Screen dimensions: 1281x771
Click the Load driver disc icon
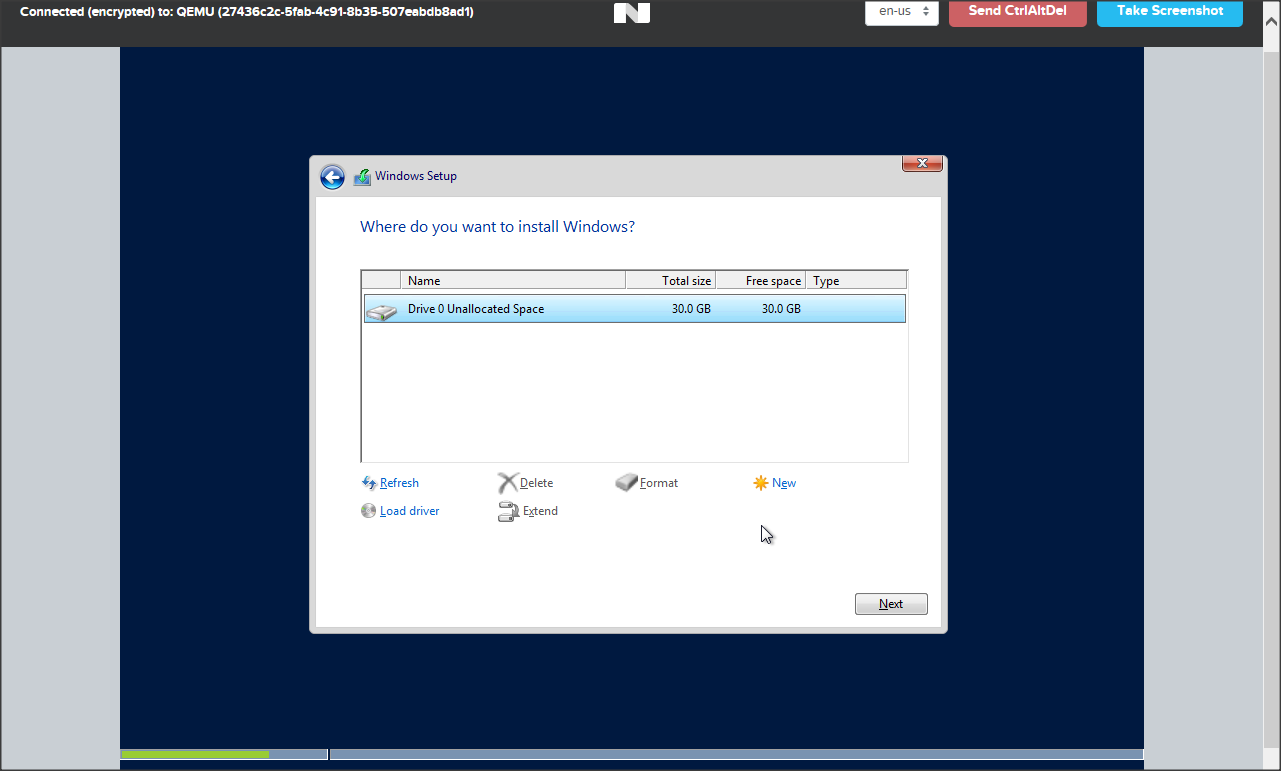click(x=368, y=511)
